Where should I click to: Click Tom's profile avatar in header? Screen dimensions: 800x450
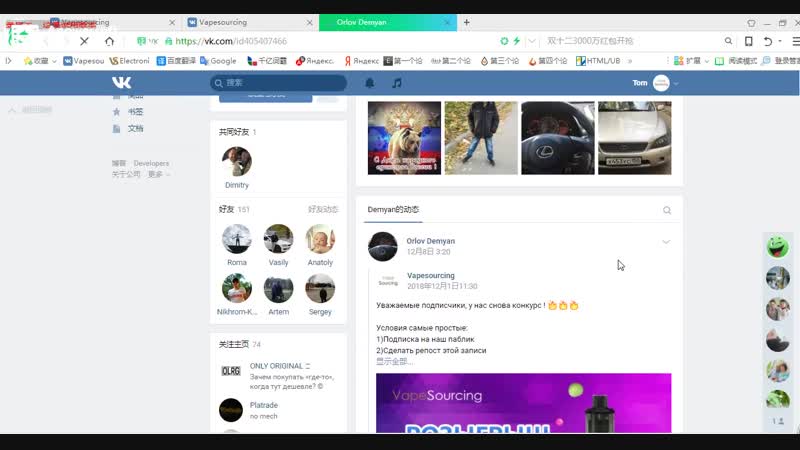coord(661,83)
